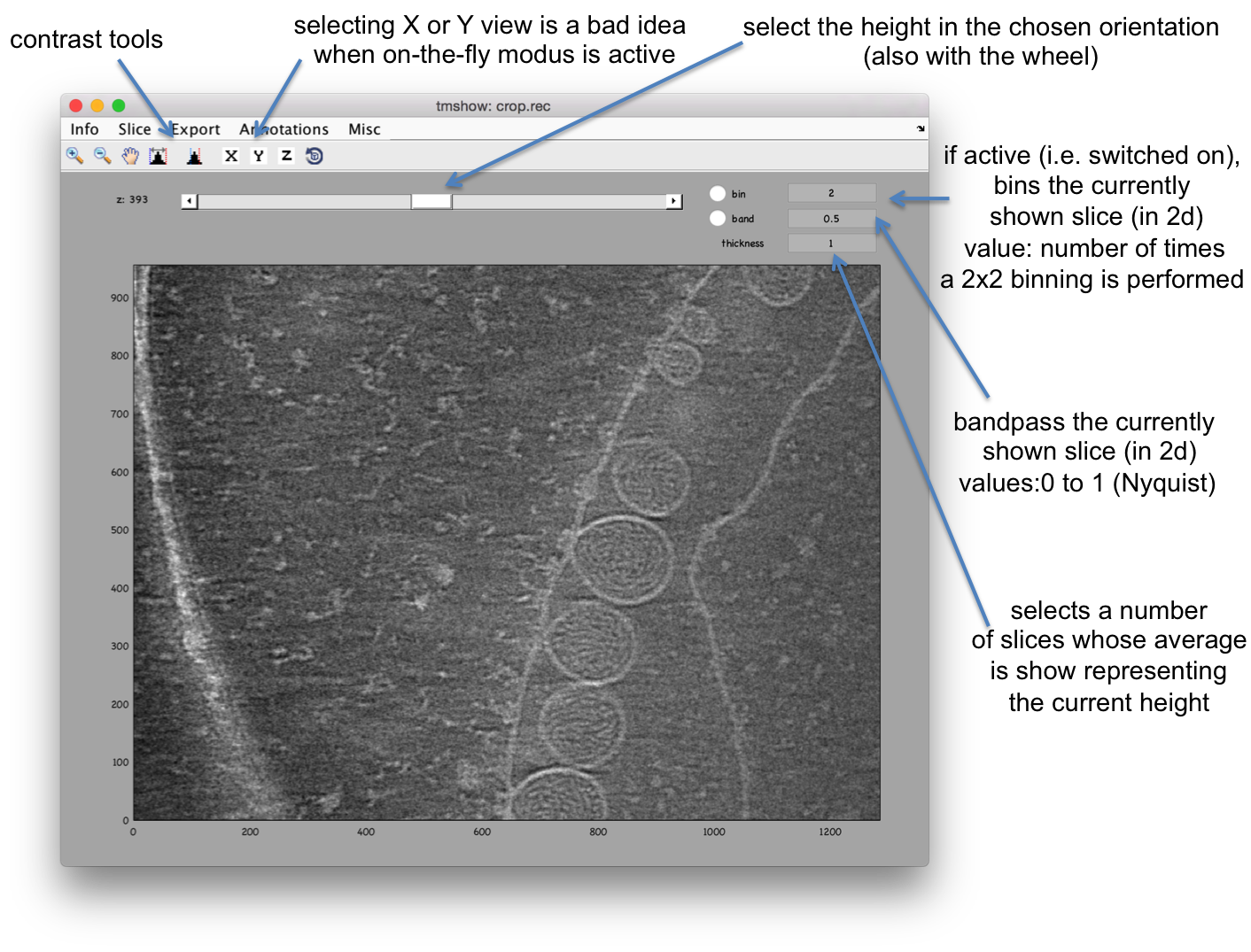Screen dimensions: 1251x952
Task: Select the zoom in magnifier tool
Action: tap(74, 156)
